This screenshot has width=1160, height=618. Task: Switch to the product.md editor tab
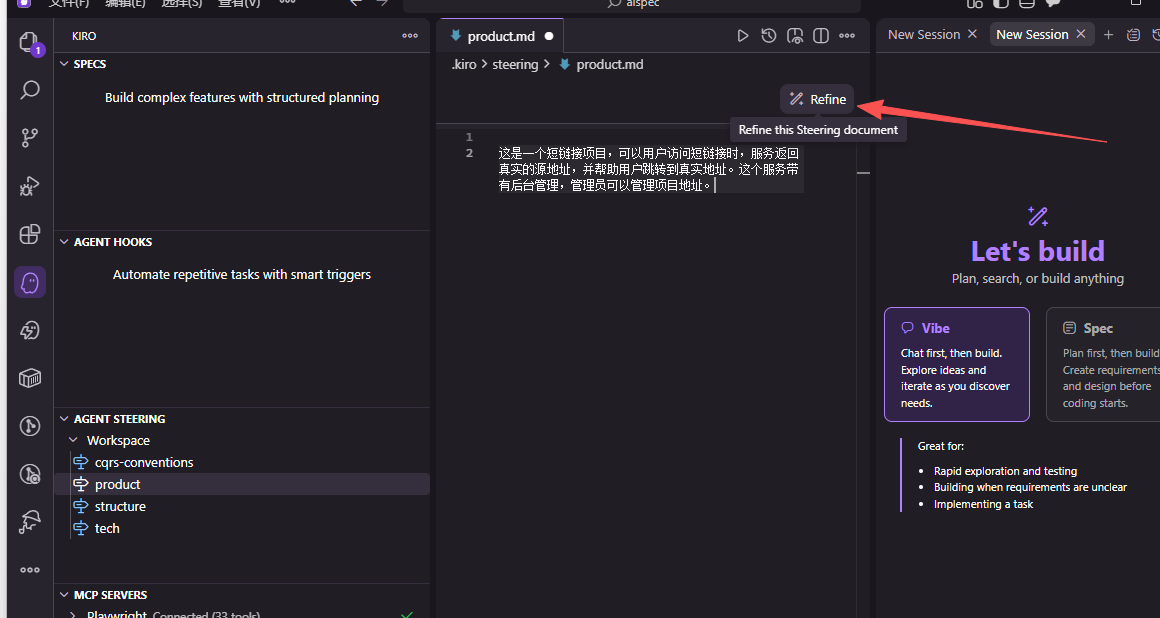[x=500, y=36]
